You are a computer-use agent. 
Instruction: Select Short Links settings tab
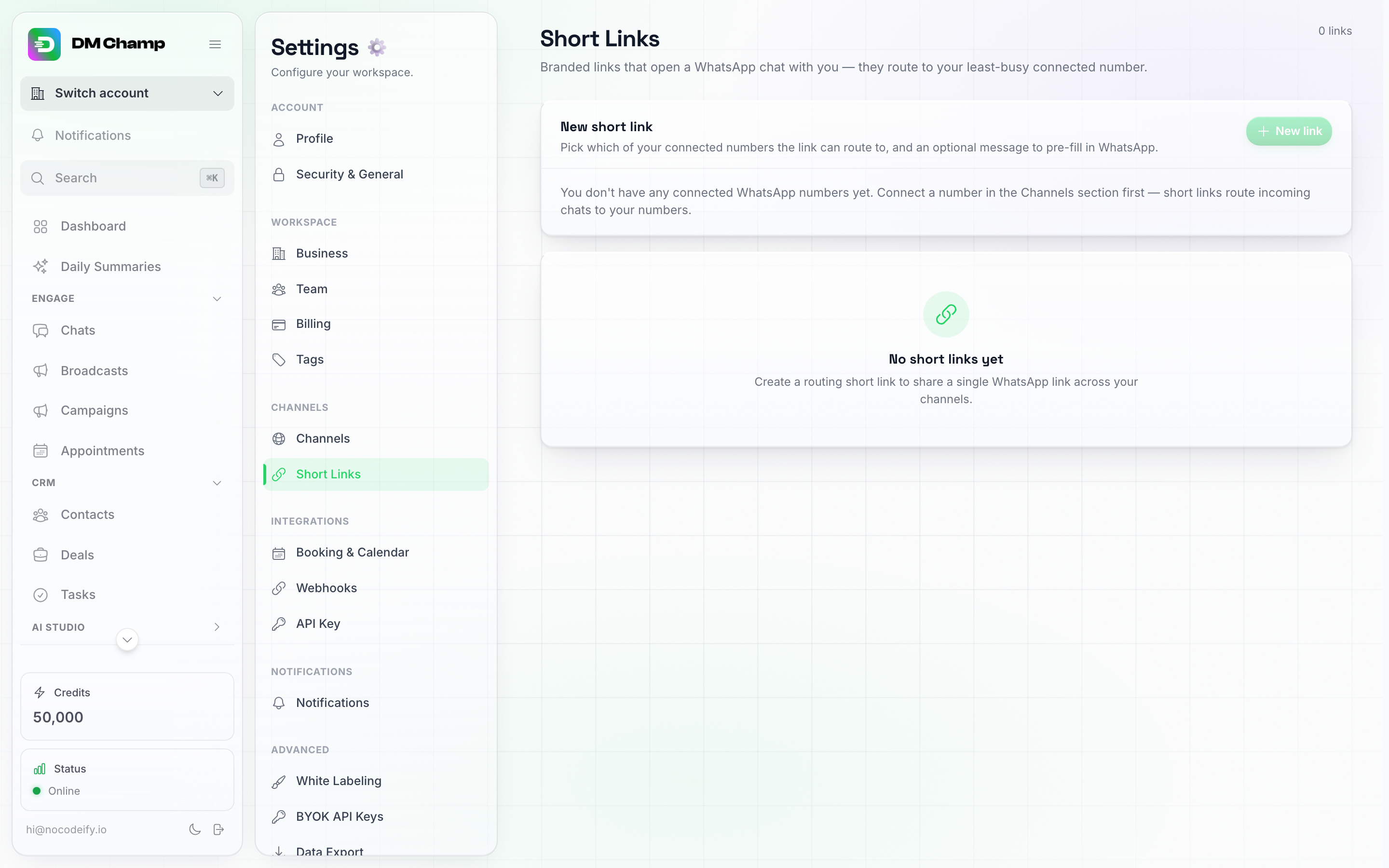tap(376, 474)
